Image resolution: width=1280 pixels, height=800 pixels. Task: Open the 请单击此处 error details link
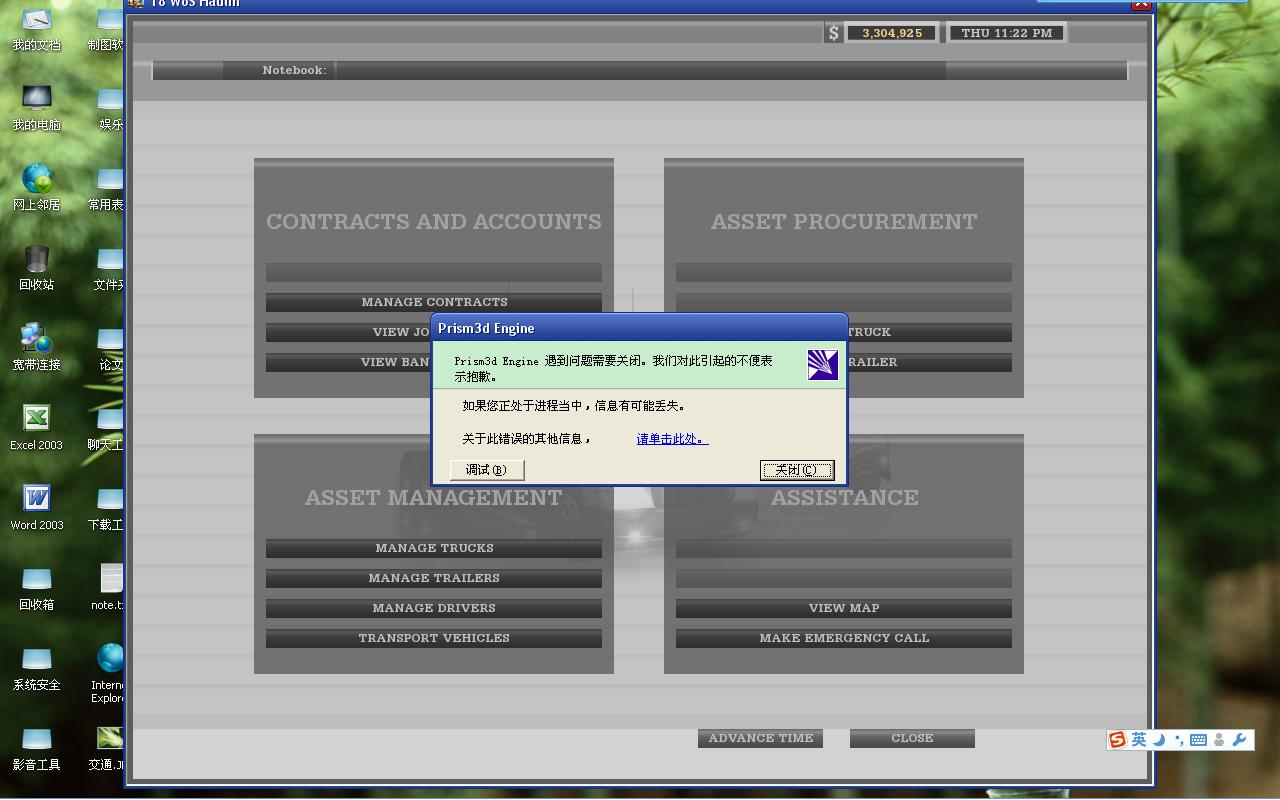point(672,439)
